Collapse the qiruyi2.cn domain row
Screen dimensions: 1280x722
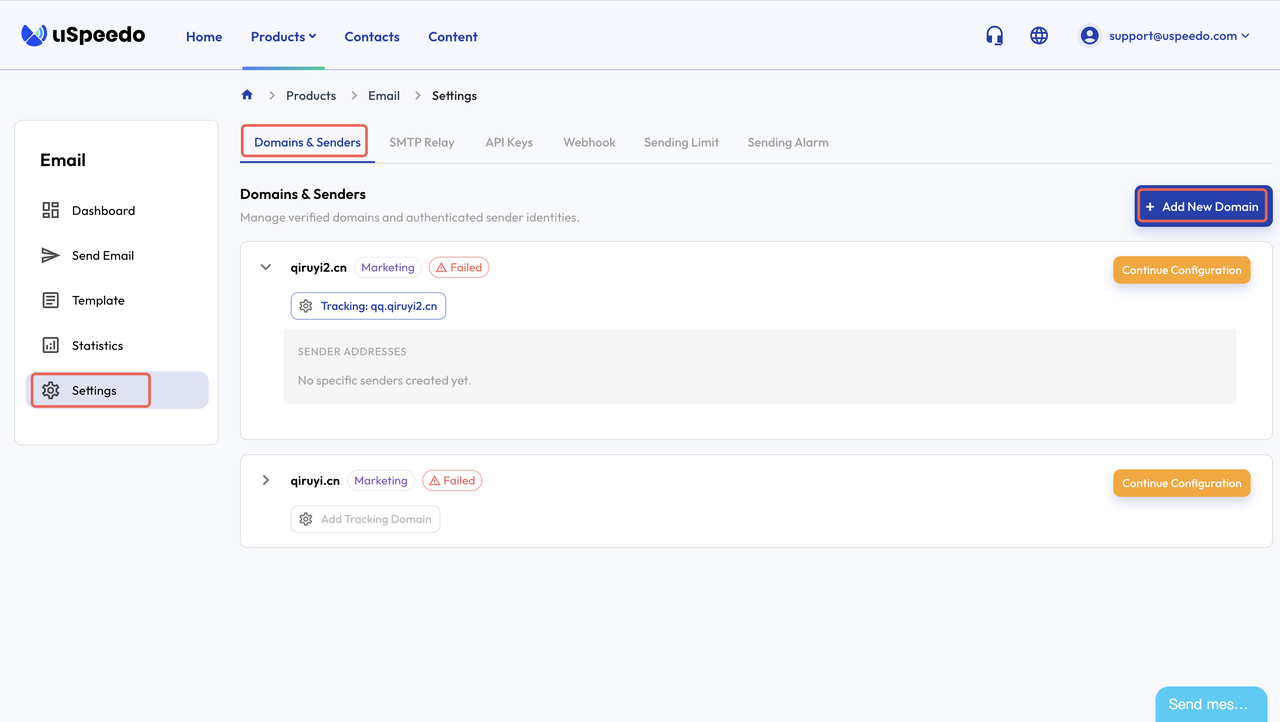point(266,268)
